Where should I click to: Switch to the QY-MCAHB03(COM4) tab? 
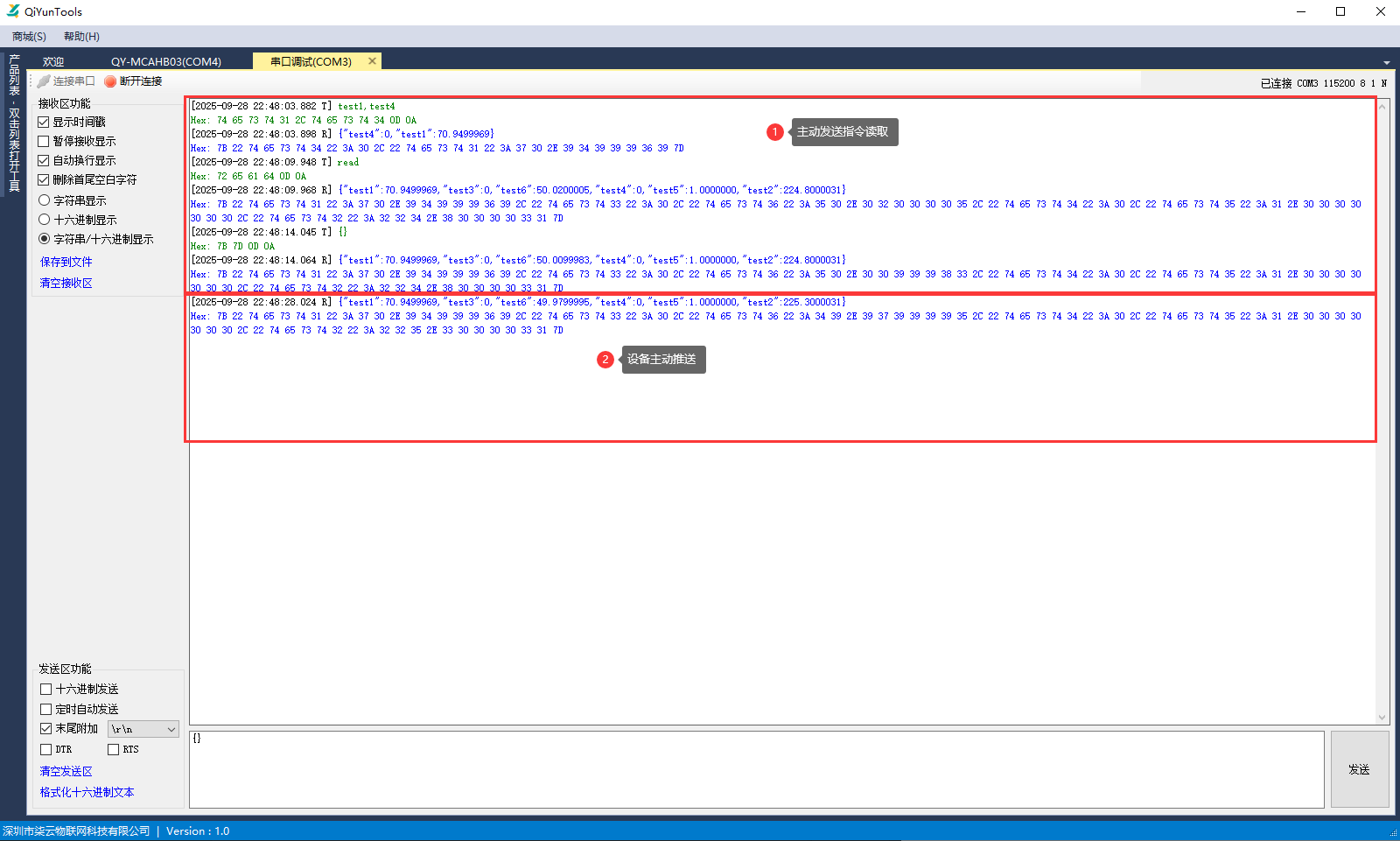click(166, 62)
